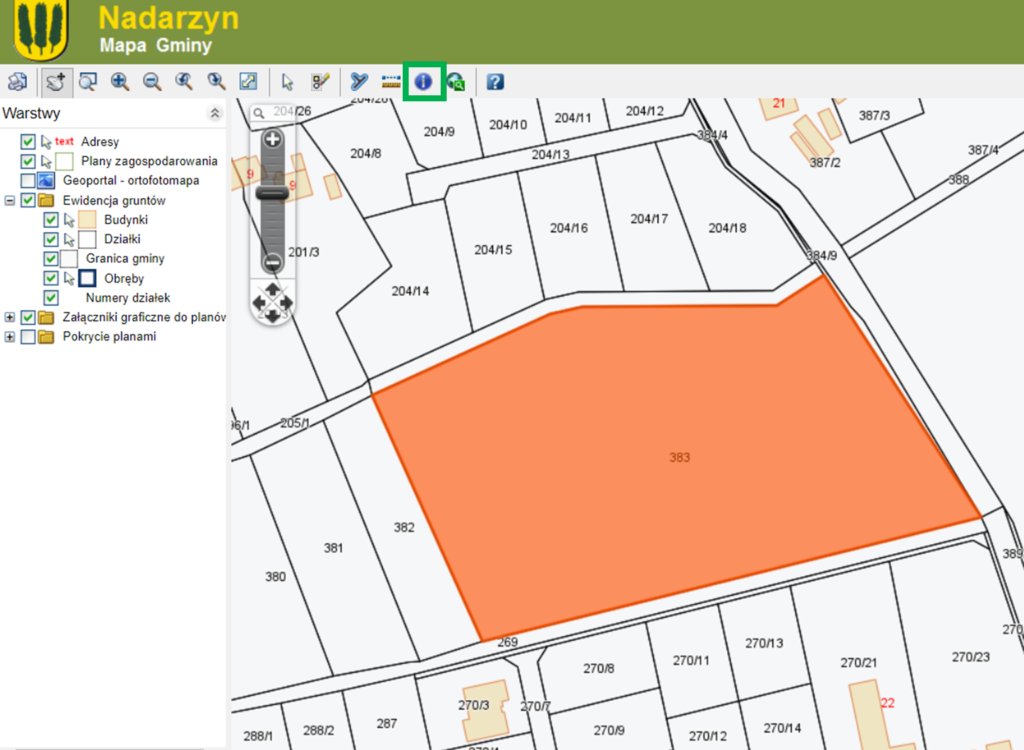Enable Geoportal - ortofotomapa layer checkbox
This screenshot has height=750, width=1024.
pos(28,181)
